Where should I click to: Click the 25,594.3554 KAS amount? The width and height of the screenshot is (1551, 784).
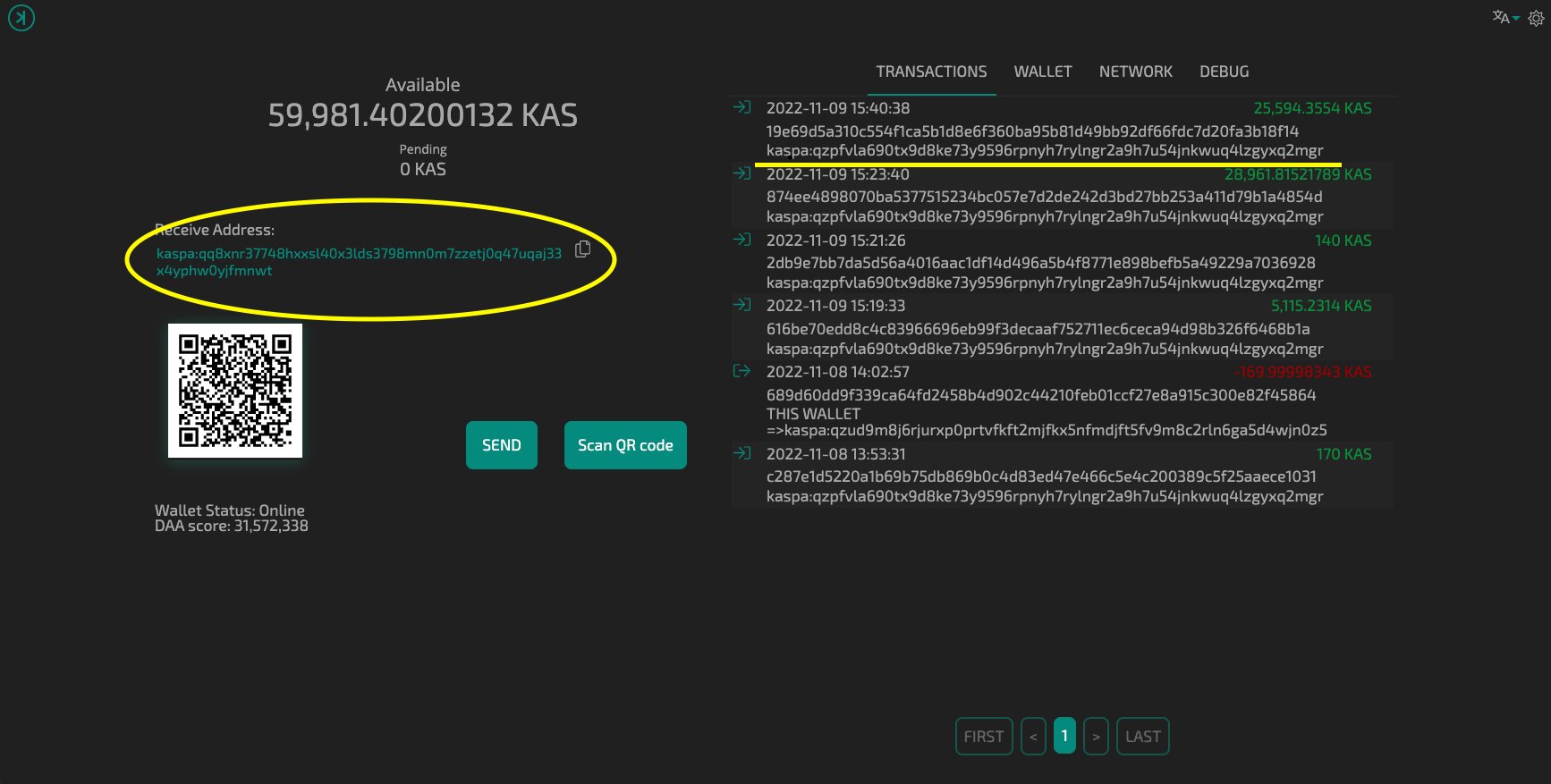[x=1312, y=108]
